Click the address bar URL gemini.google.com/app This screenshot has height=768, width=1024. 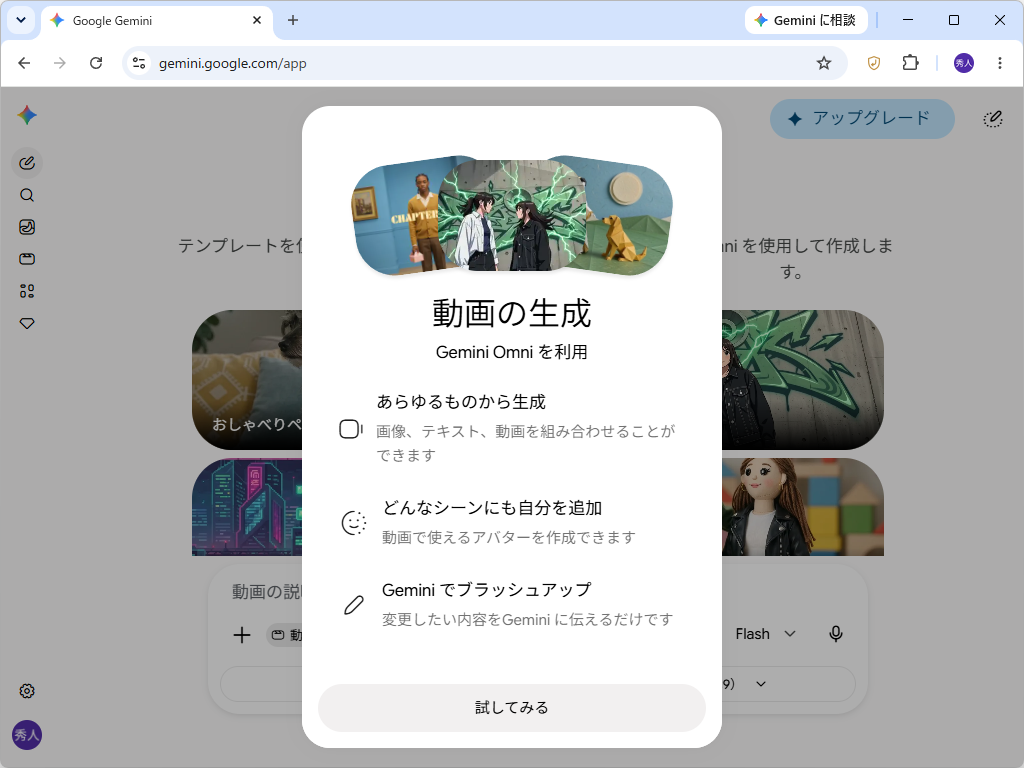(x=232, y=63)
